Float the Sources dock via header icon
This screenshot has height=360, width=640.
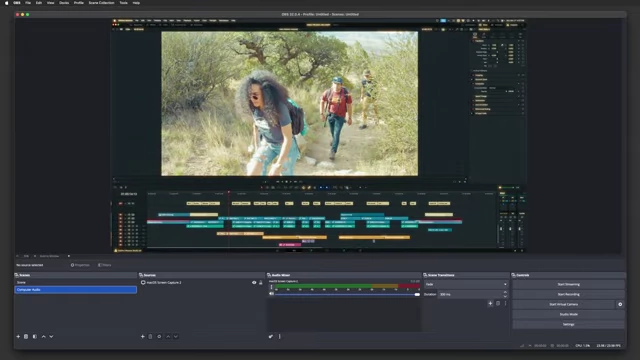pos(141,275)
